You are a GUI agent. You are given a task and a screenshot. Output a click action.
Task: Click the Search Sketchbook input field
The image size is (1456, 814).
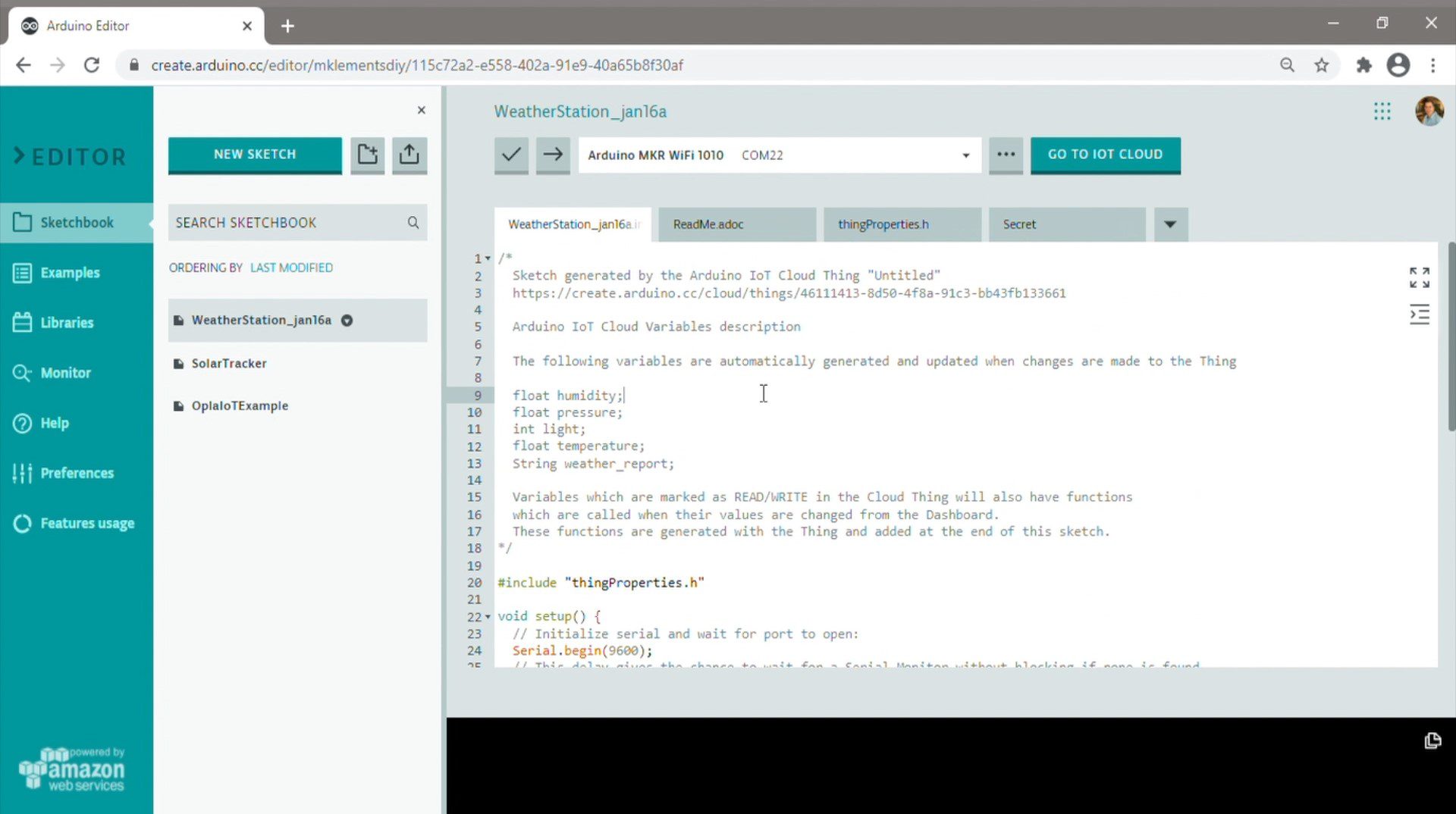(x=288, y=223)
